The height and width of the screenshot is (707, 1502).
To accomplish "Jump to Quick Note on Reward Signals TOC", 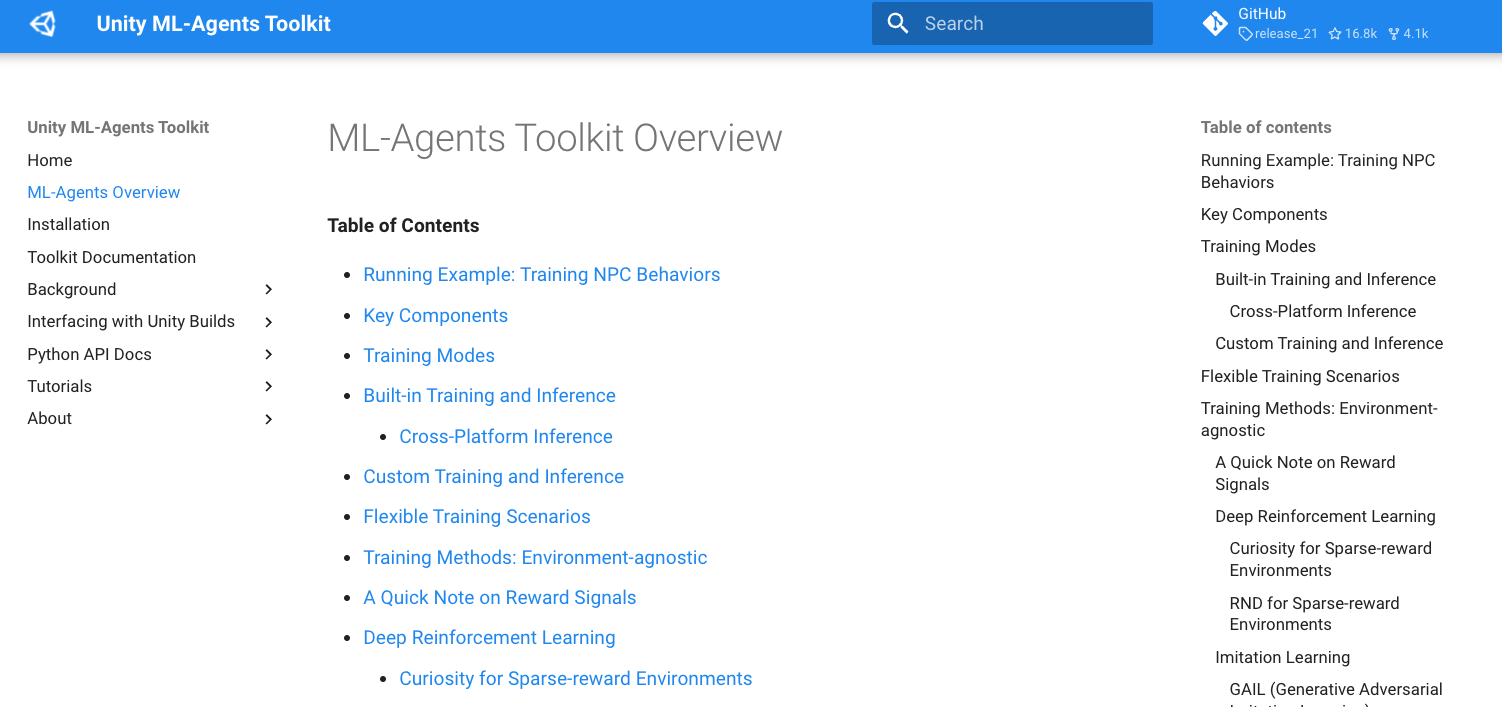I will point(1305,473).
